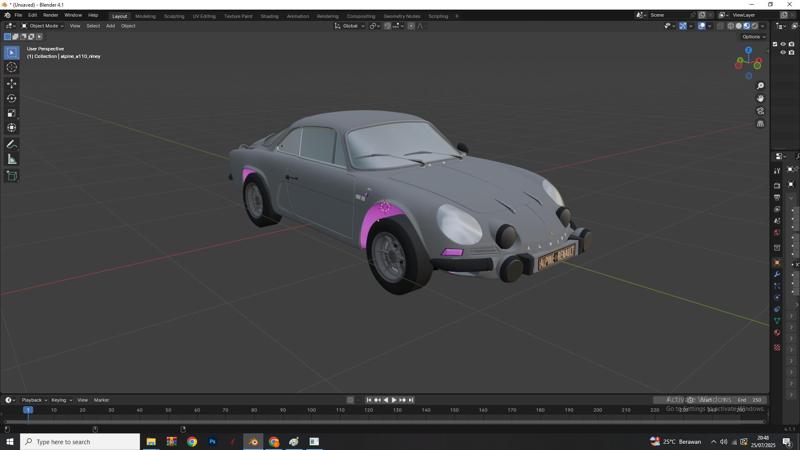Toggle camera view in the viewport
Image resolution: width=800 pixels, height=450 pixels.
click(761, 111)
